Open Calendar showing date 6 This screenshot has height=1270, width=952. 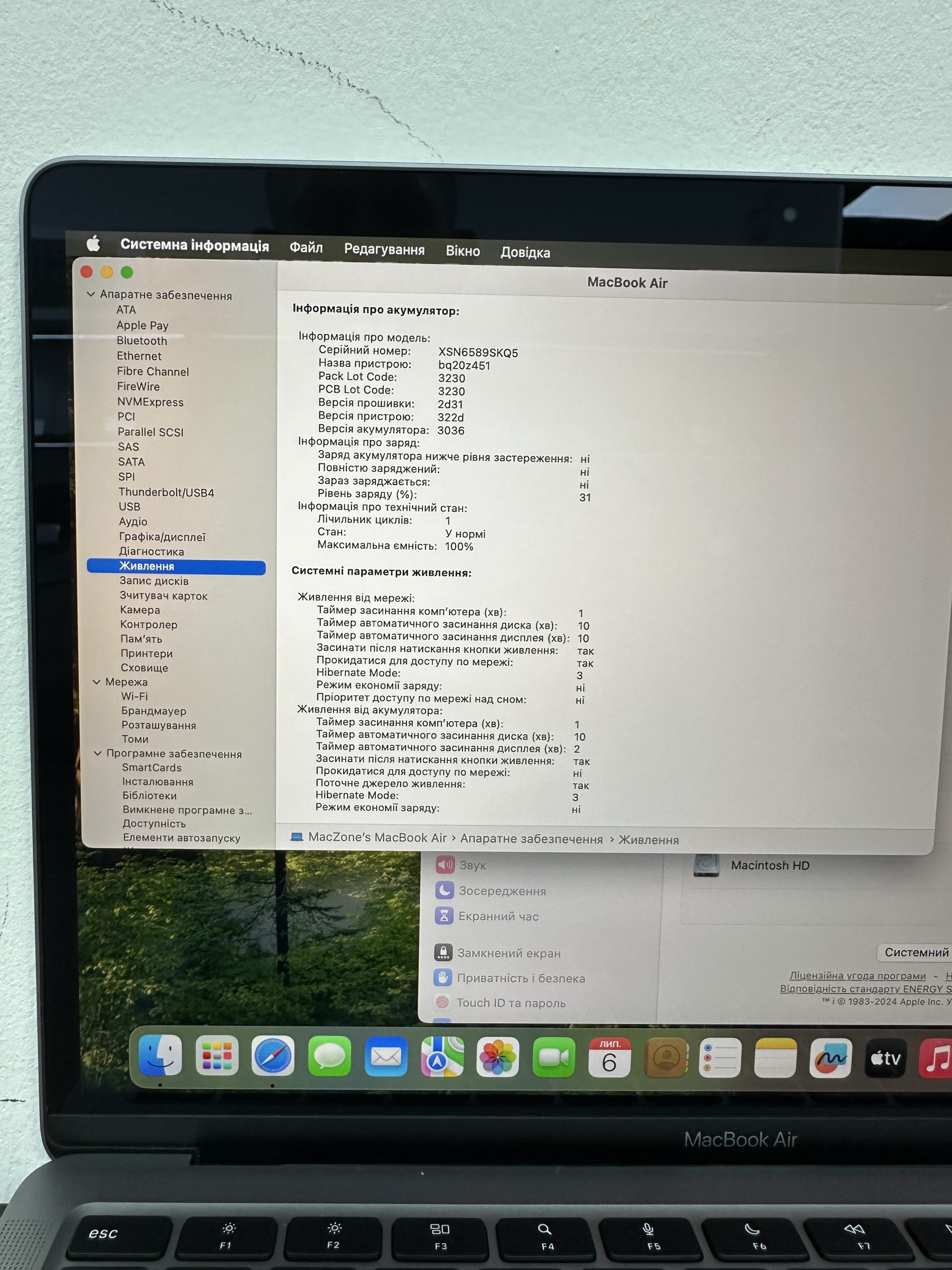(x=609, y=1057)
